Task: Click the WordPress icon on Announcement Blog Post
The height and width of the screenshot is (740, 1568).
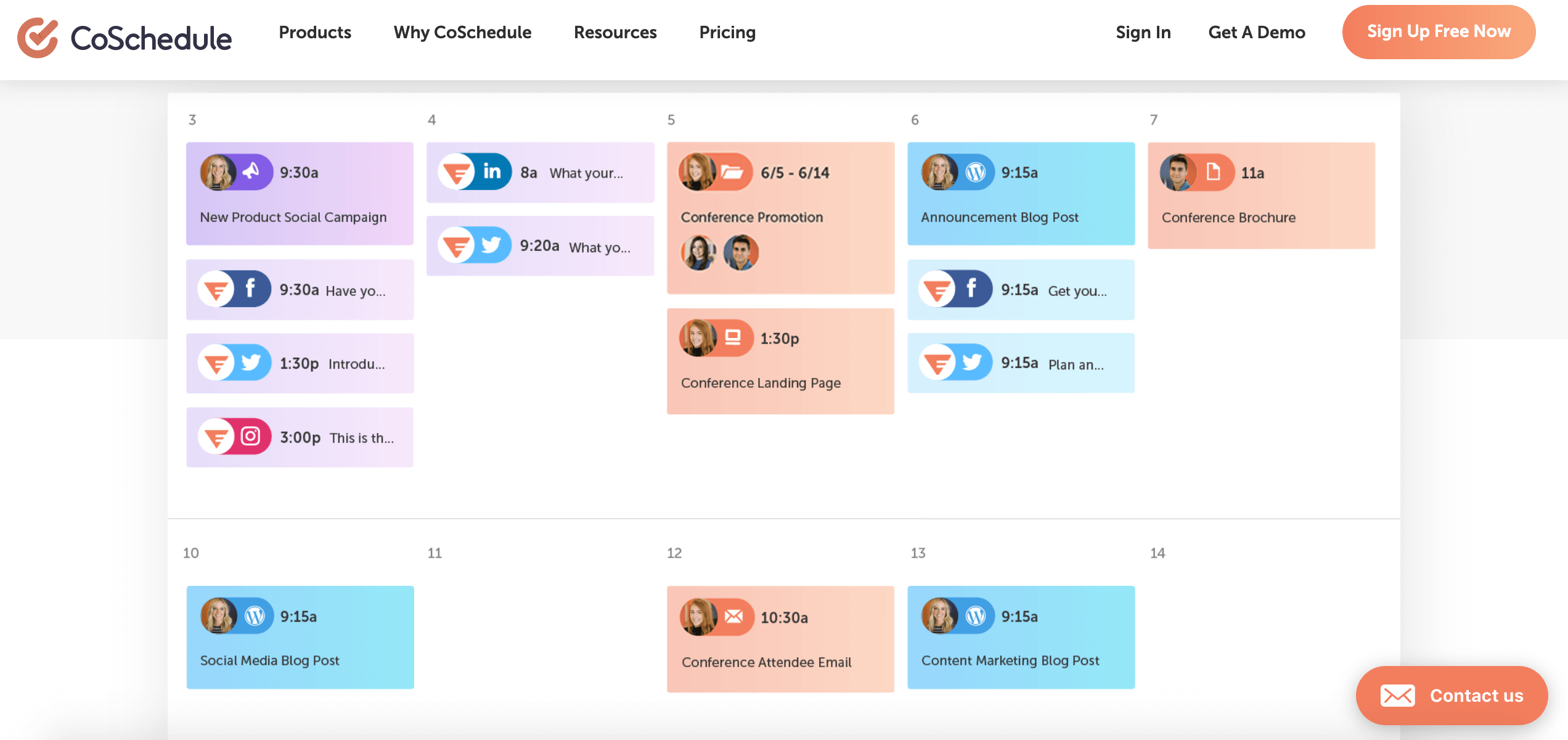Action: [x=976, y=172]
